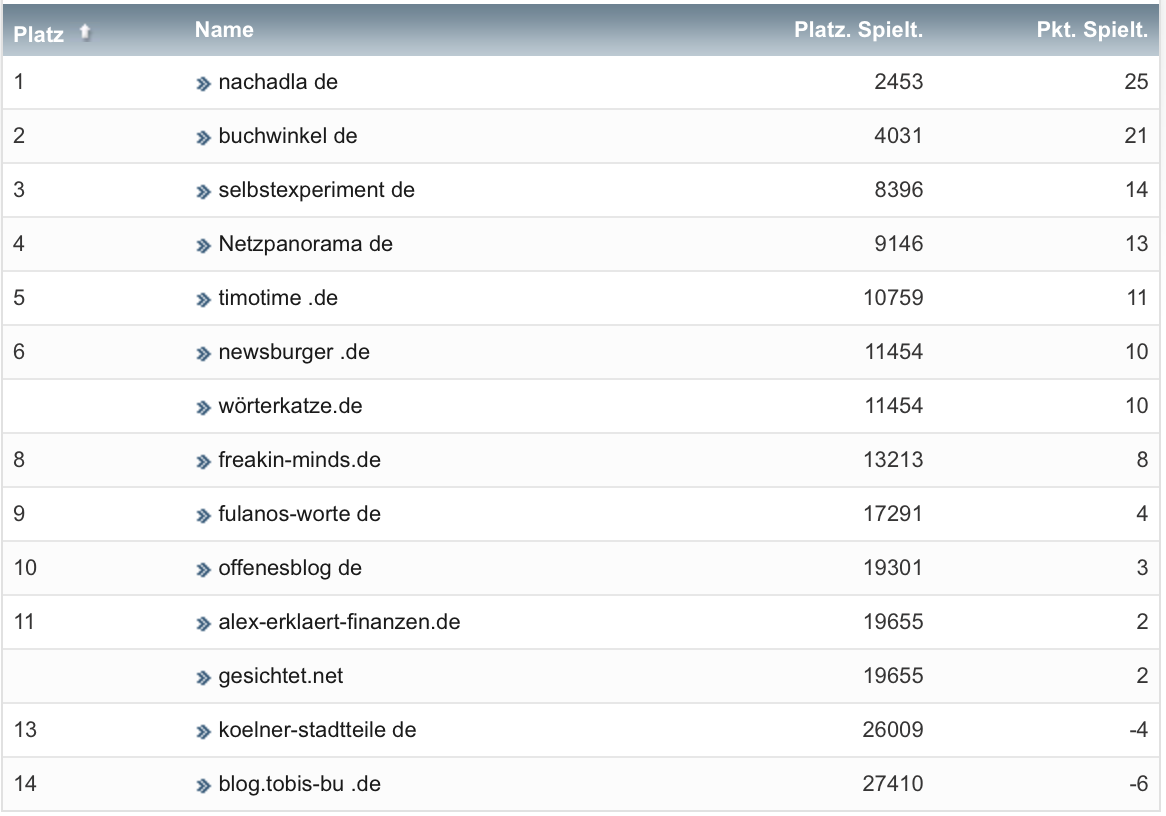Viewport: 1166px width, 816px height.
Task: Select the value 19301 in offenesblog row
Action: [893, 568]
